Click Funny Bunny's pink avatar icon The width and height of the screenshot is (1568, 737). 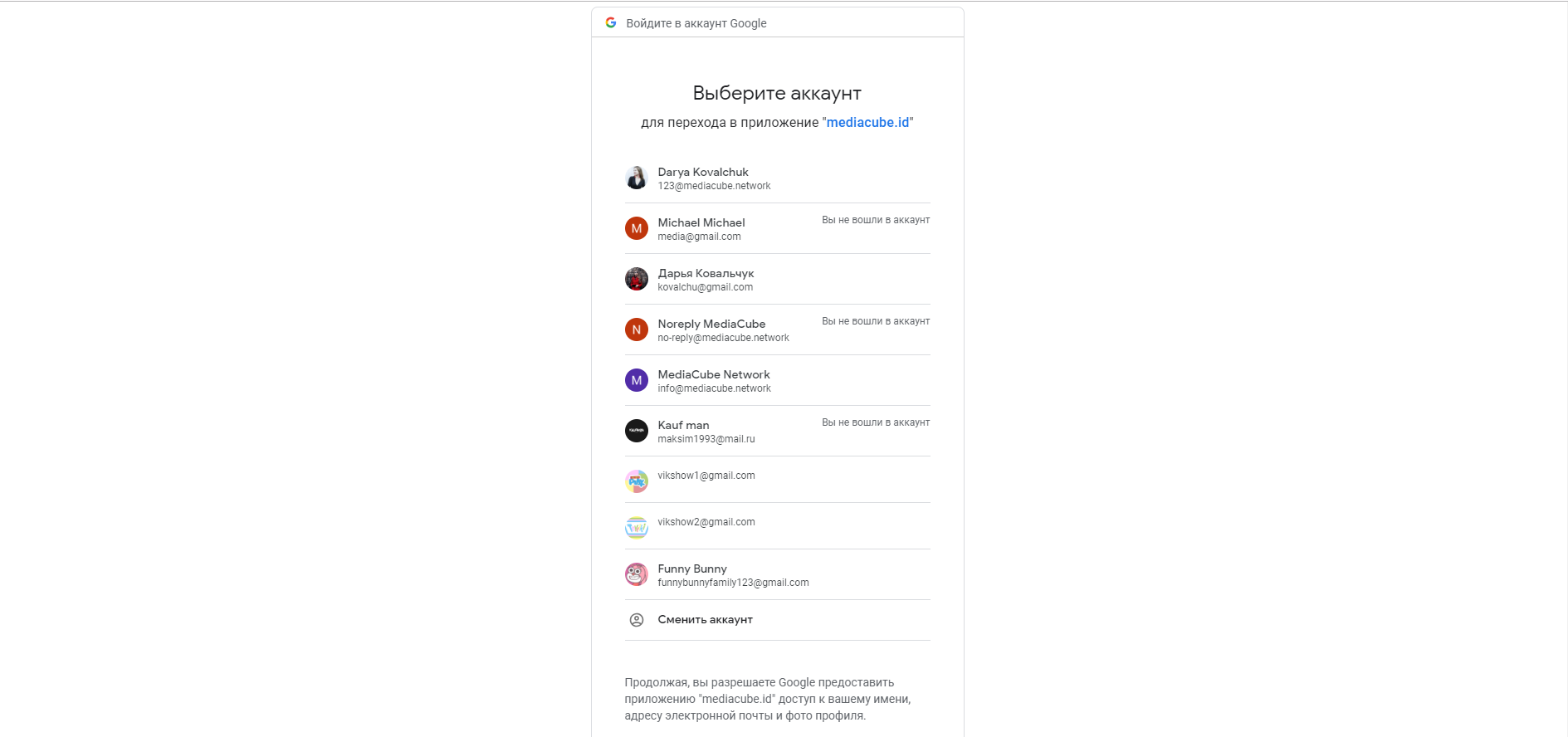point(637,574)
